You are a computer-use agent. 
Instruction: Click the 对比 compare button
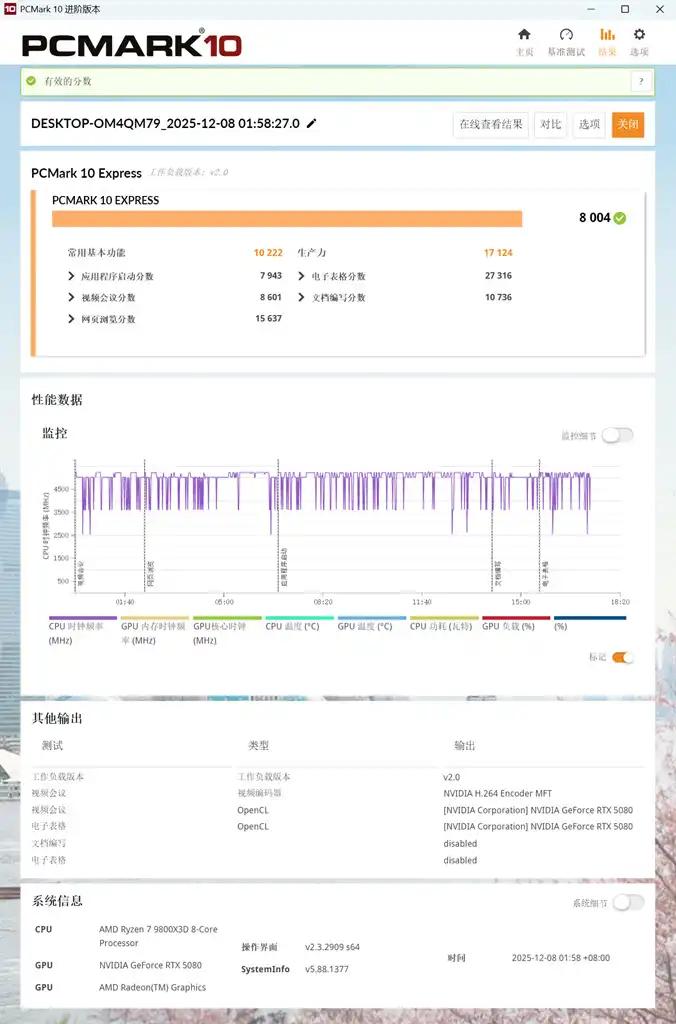(551, 124)
